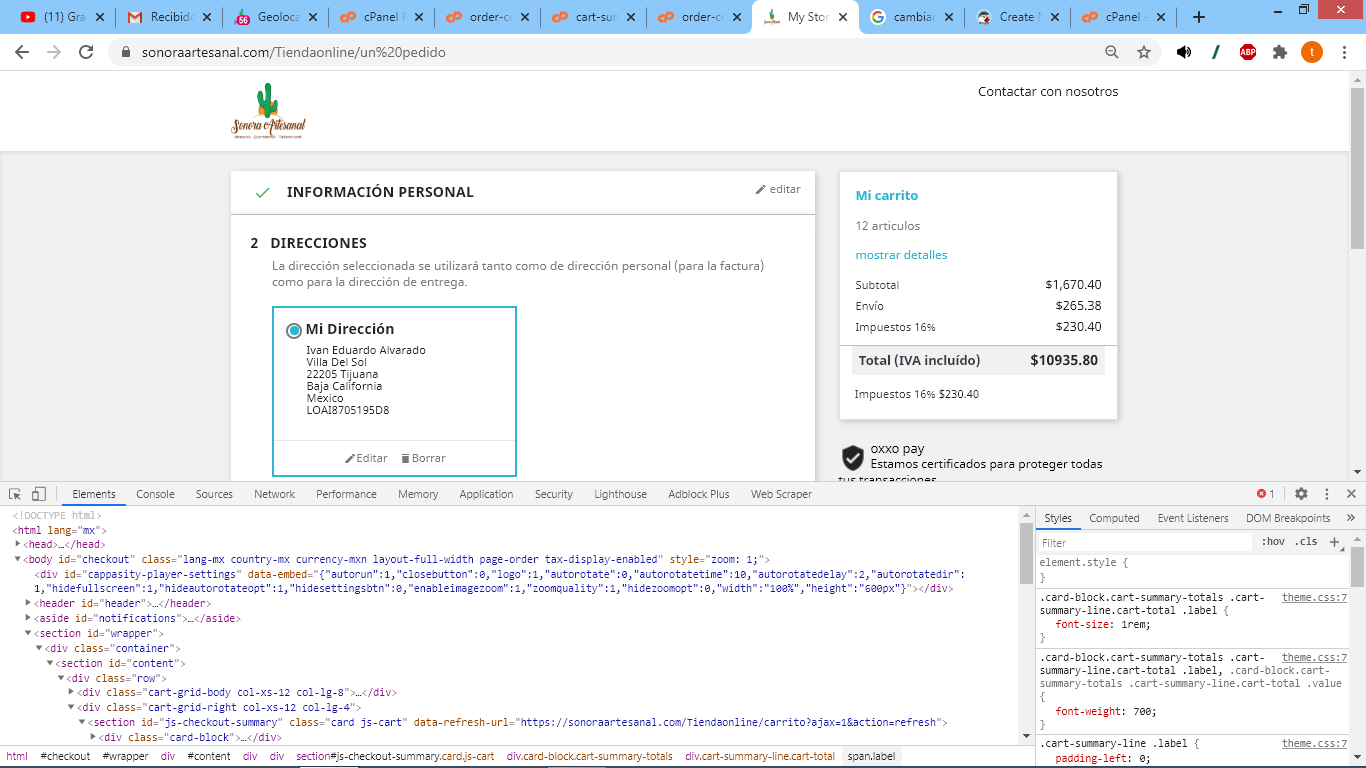1366x768 pixels.
Task: Close the DevTools panel
Action: pyautogui.click(x=1352, y=494)
